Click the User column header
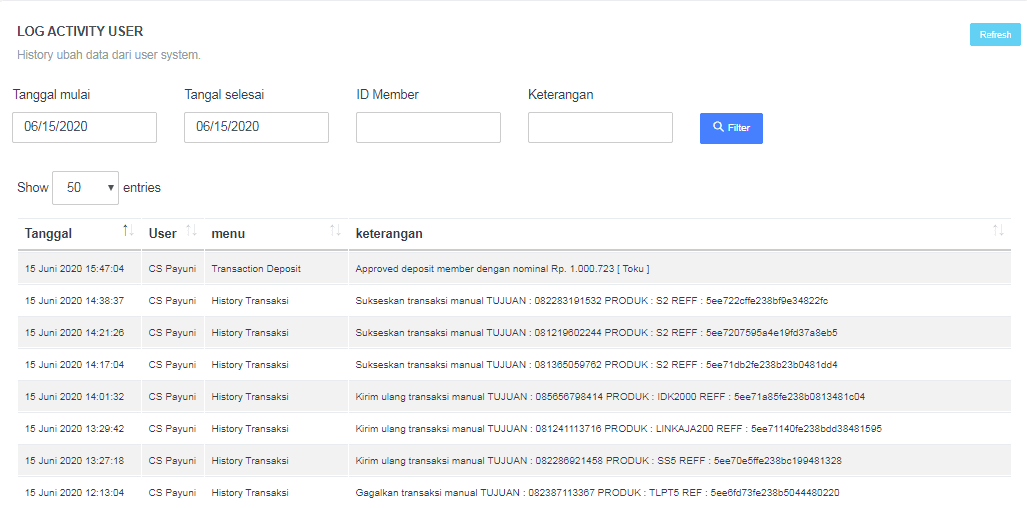The width and height of the screenshot is (1027, 508). [173, 234]
